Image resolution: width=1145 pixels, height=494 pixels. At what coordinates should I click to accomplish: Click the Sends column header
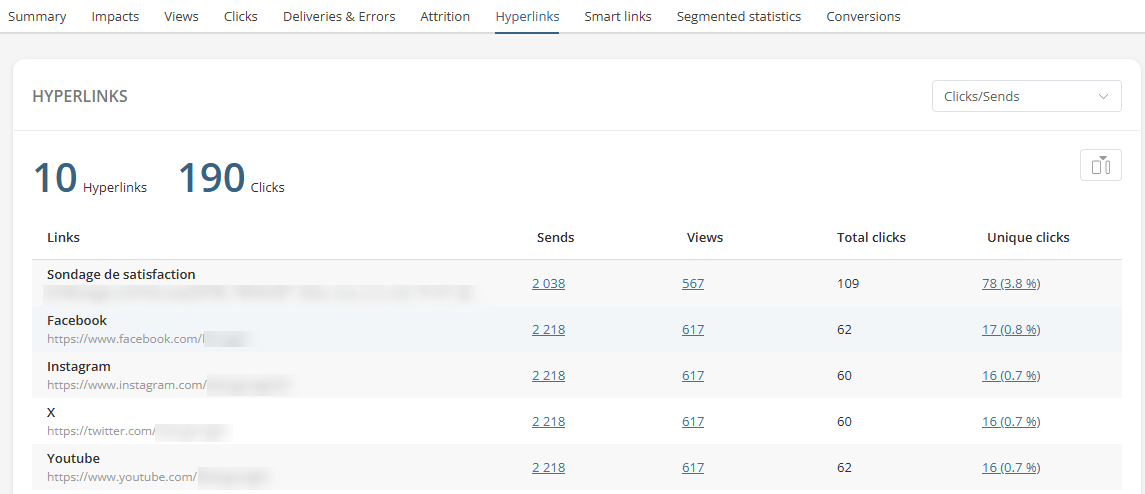pyautogui.click(x=556, y=238)
